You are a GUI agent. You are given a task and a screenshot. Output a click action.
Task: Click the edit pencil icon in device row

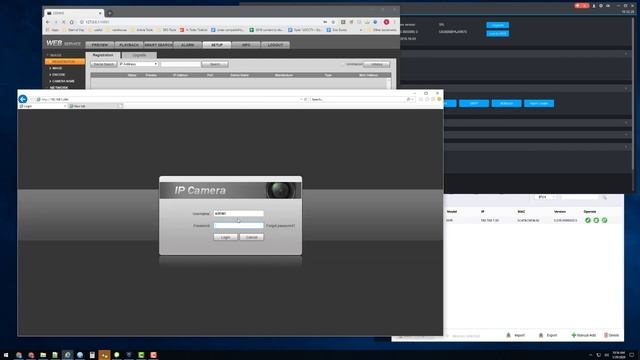(x=588, y=220)
